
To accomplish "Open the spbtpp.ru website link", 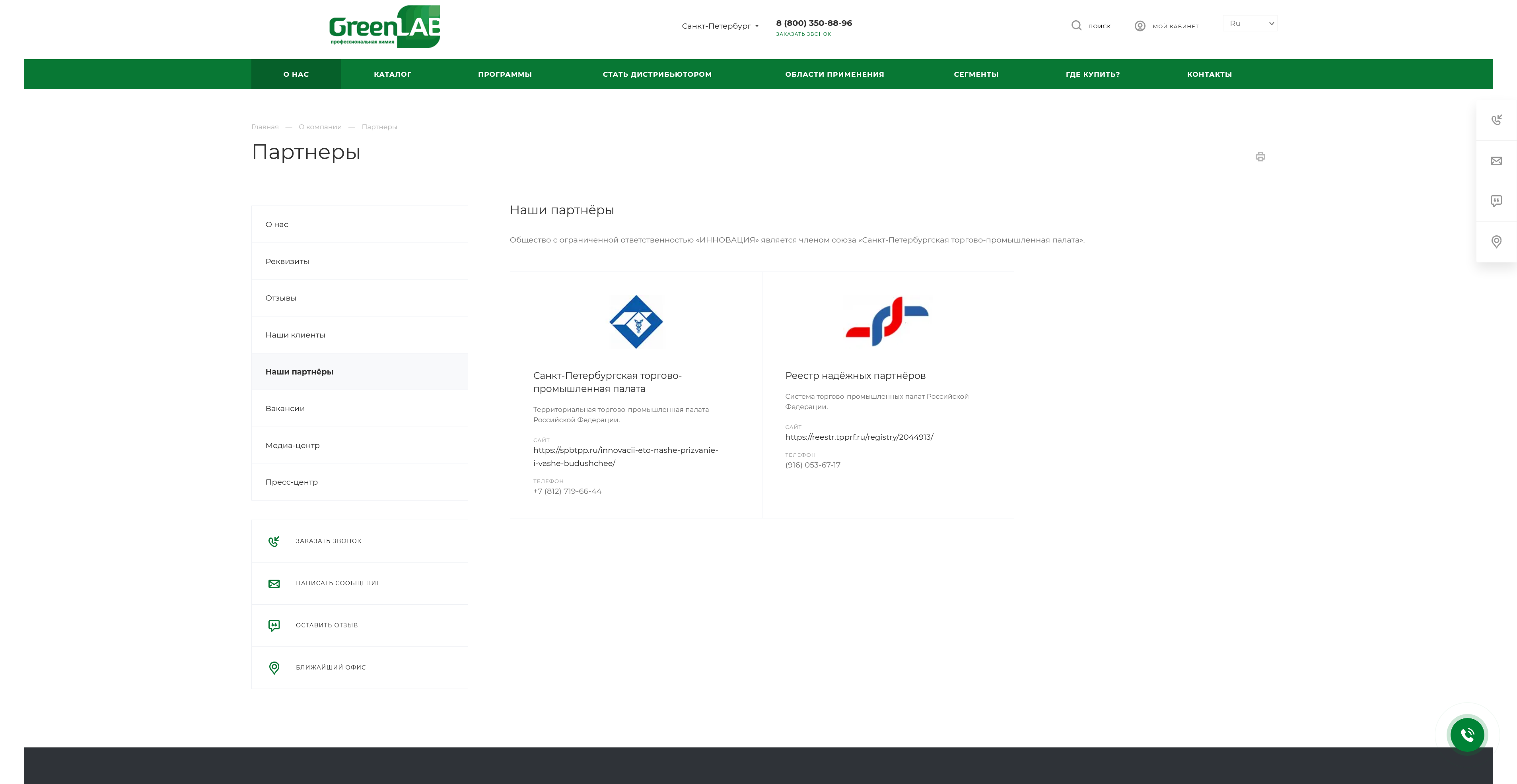I will [x=625, y=457].
